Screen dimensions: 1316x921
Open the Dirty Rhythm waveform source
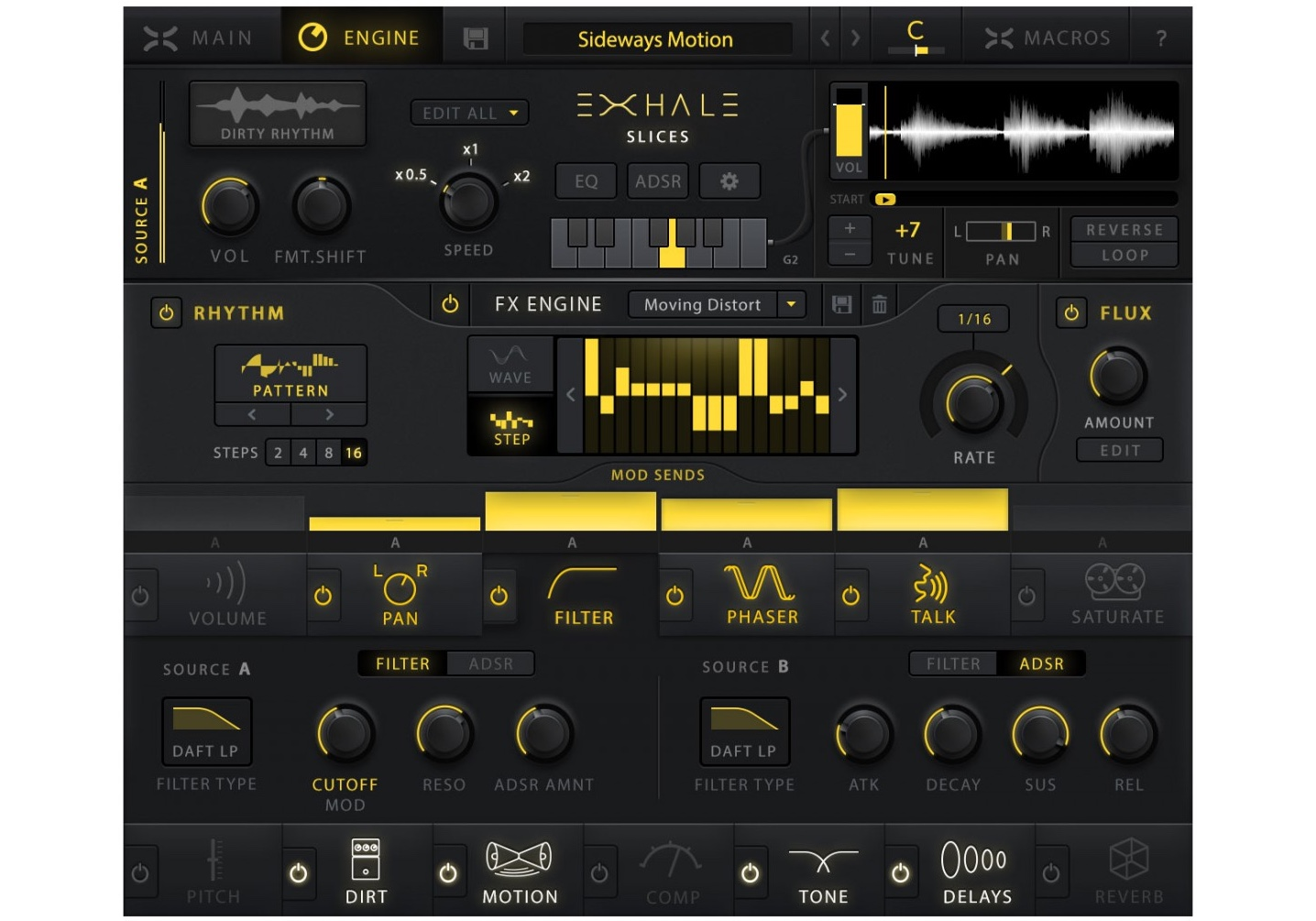coord(278,114)
